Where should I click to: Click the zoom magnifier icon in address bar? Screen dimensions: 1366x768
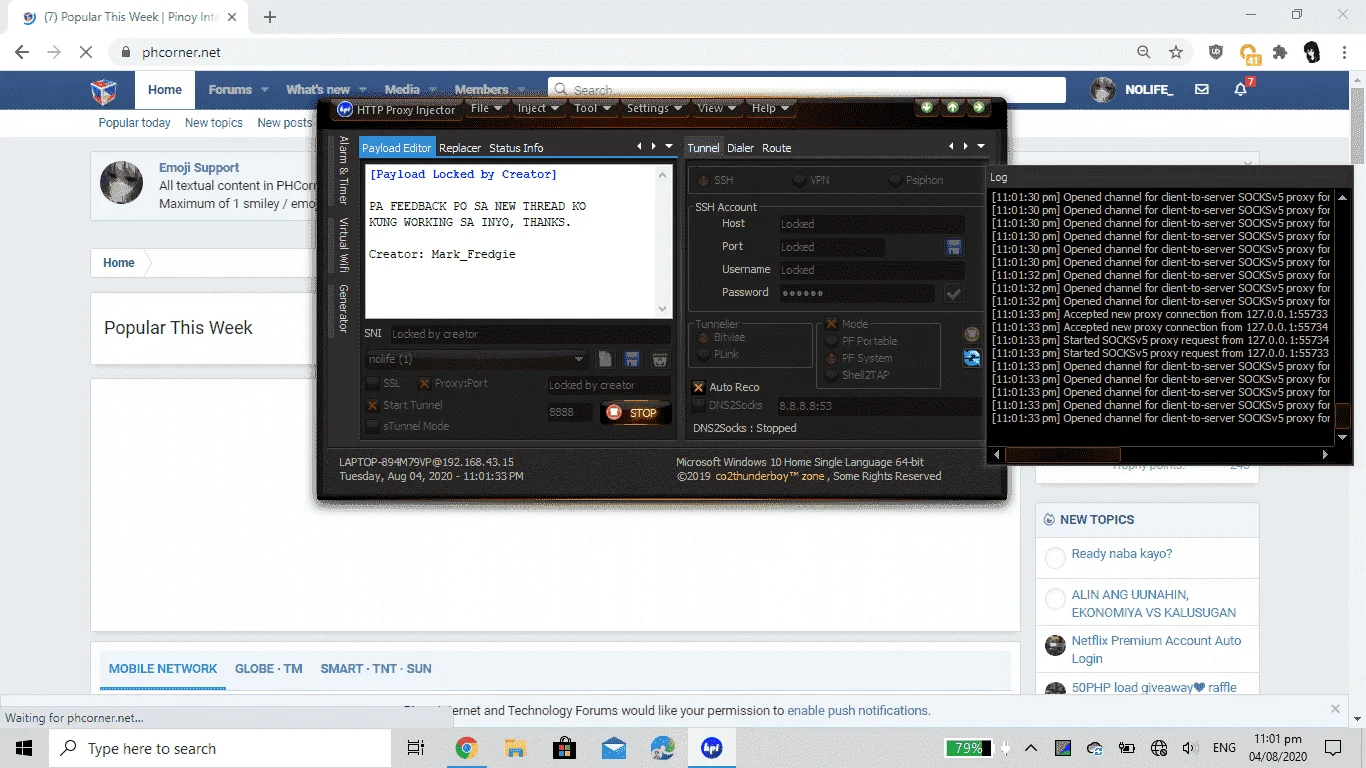[1144, 52]
